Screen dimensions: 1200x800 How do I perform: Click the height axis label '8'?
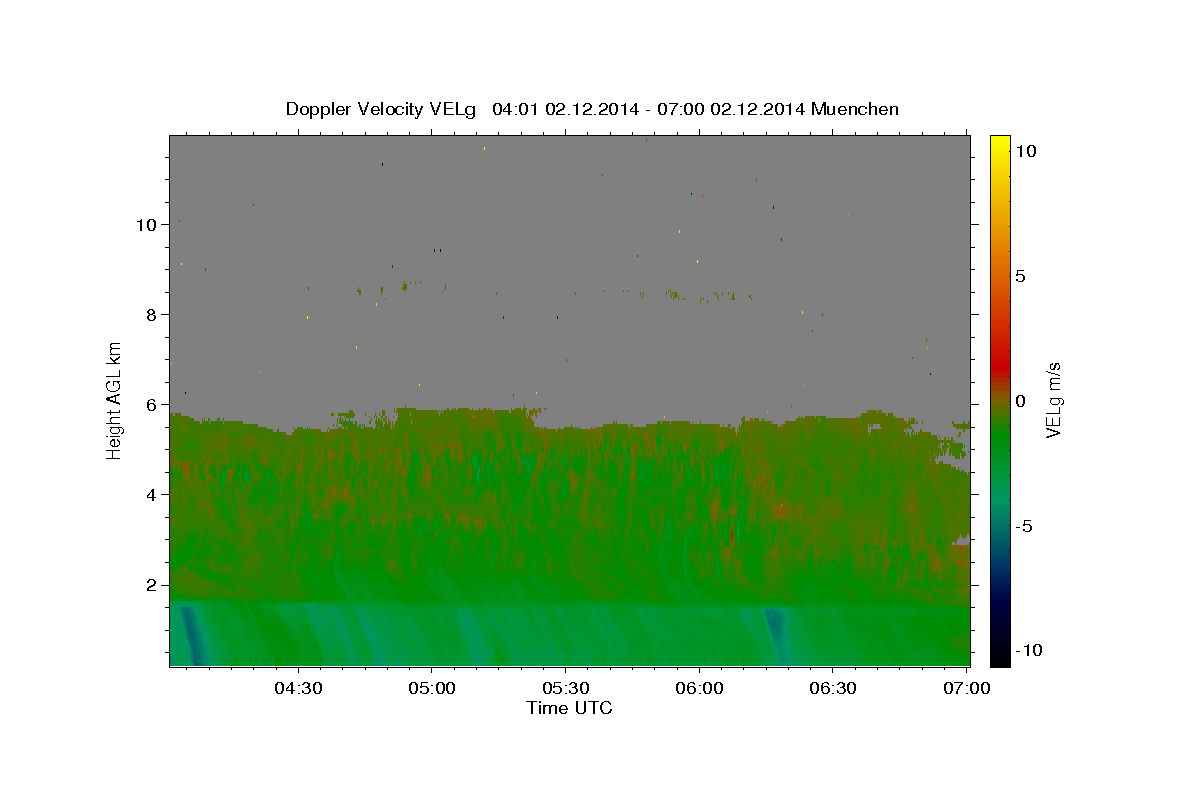[x=152, y=314]
